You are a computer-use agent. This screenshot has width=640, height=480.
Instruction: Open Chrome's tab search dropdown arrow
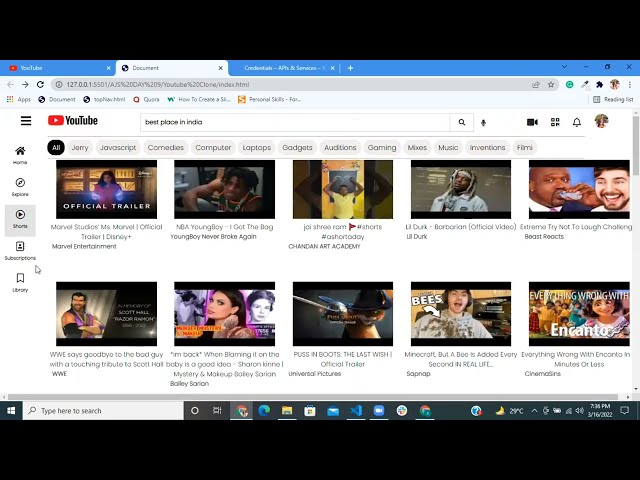(564, 67)
